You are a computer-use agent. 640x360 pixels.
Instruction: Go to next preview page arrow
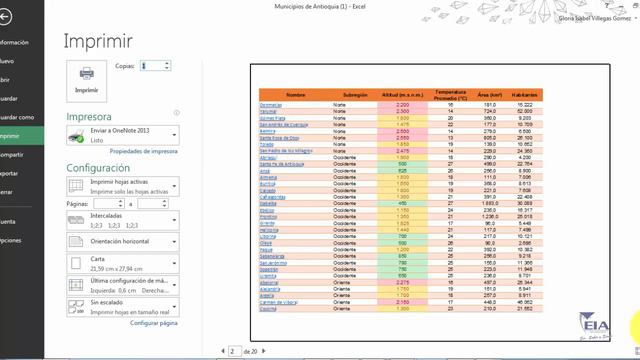point(264,351)
